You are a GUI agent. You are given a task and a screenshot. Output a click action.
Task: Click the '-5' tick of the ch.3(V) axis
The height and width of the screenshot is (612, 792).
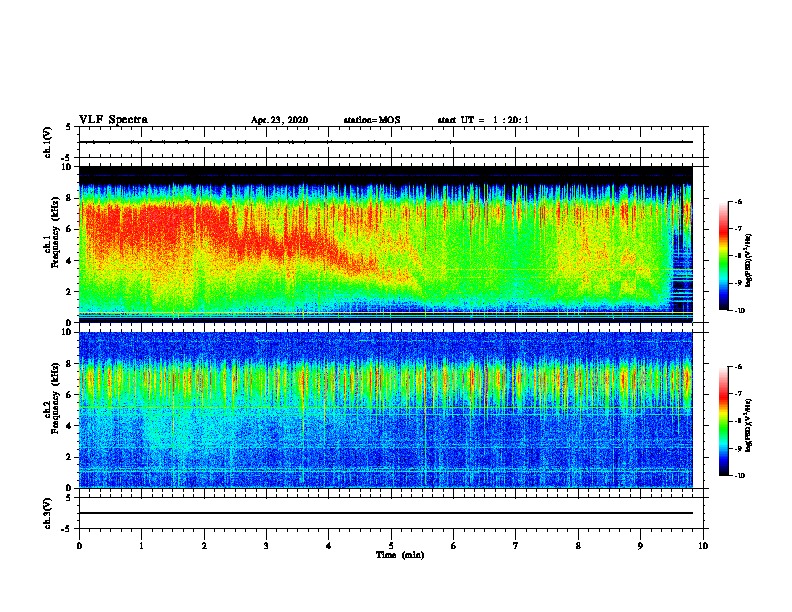pyautogui.click(x=67, y=529)
